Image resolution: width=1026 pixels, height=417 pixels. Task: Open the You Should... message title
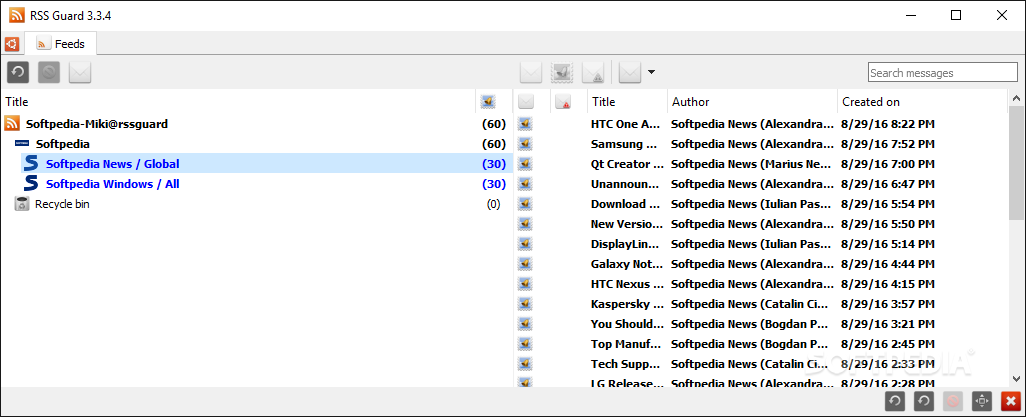coord(627,324)
